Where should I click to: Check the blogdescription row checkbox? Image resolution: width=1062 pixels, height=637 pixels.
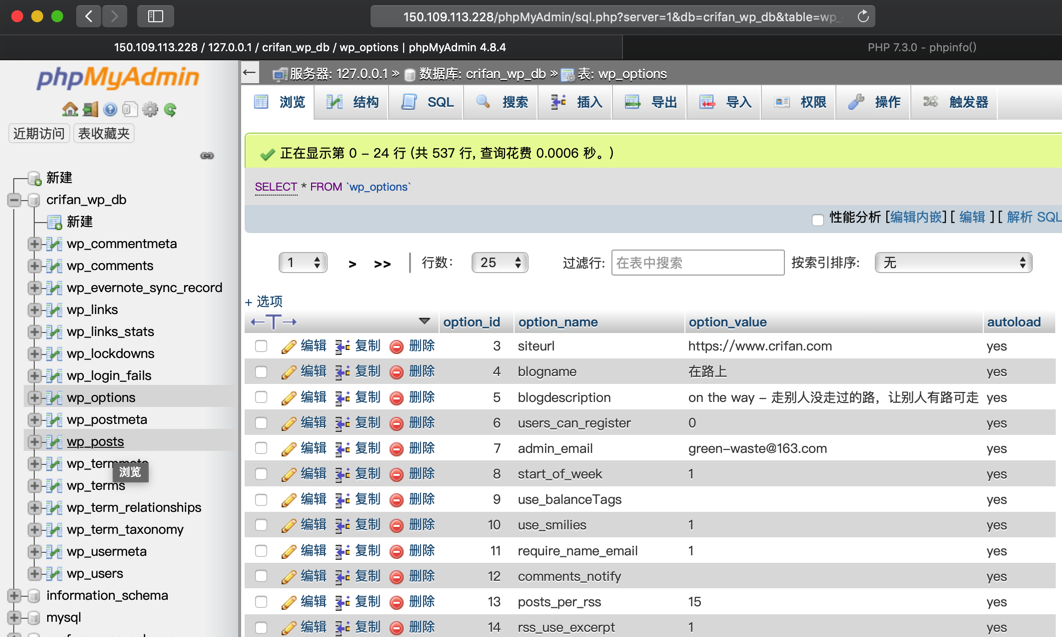261,397
